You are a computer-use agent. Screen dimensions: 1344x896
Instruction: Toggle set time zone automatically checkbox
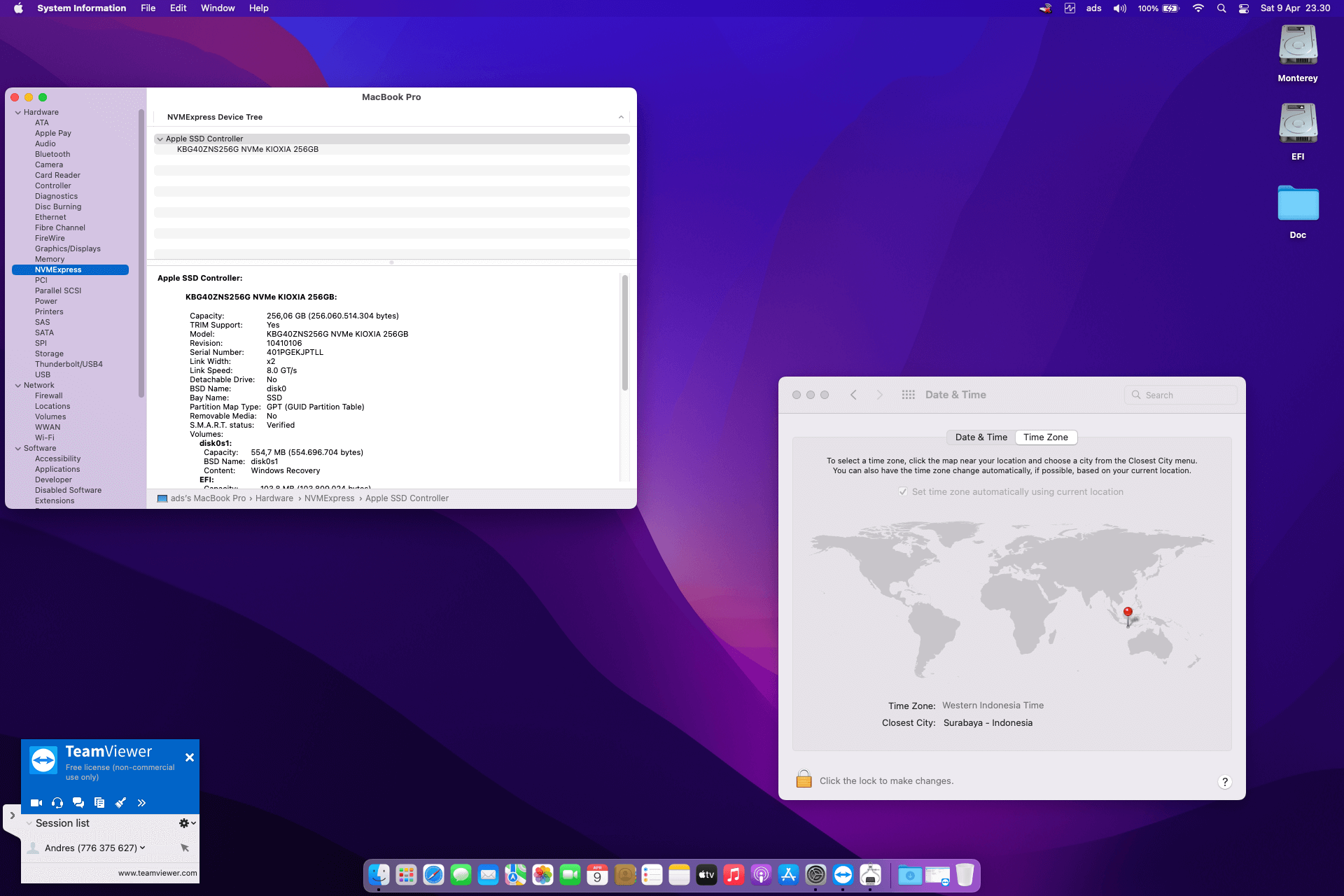tap(903, 492)
